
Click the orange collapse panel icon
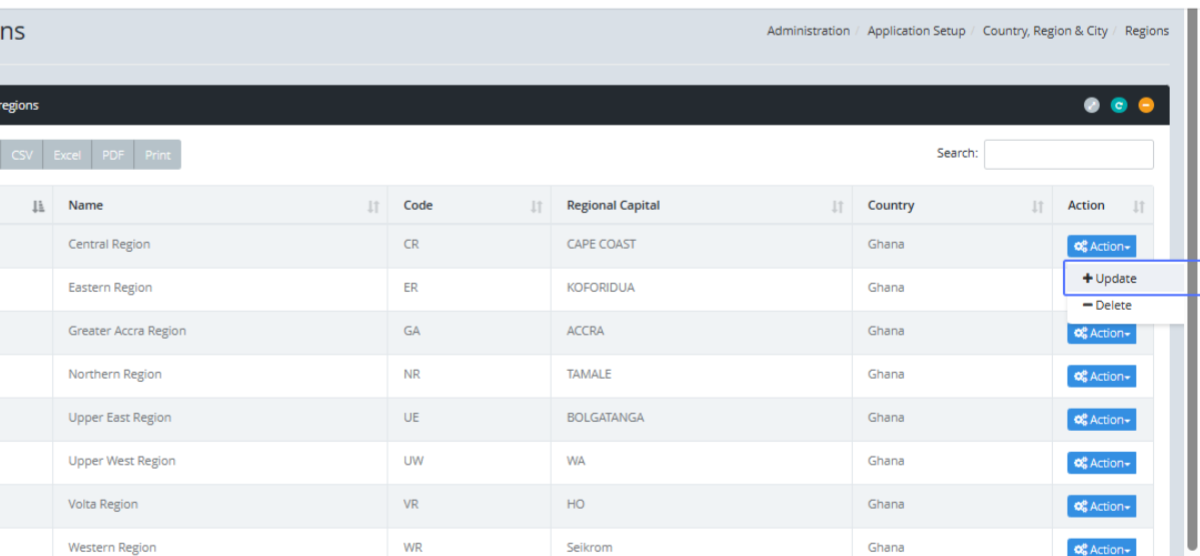[1146, 105]
